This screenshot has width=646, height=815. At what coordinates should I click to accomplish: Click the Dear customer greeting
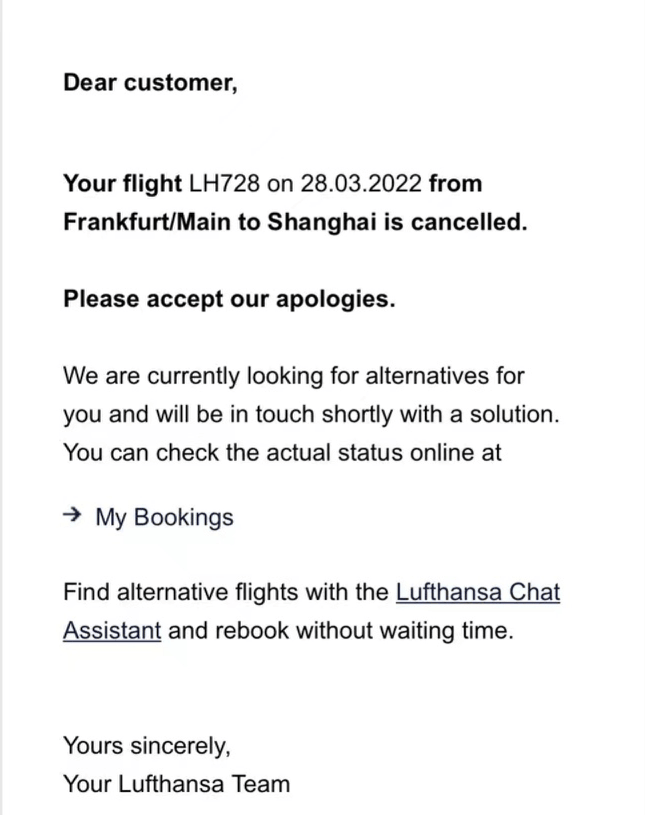(x=150, y=82)
